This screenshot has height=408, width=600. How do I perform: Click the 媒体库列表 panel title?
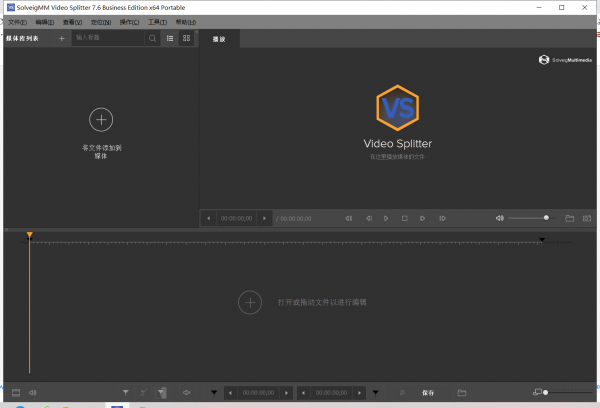coord(22,38)
